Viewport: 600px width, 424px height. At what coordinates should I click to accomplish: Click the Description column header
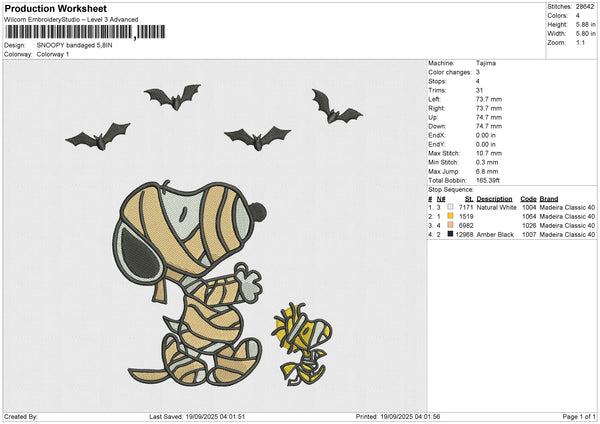tap(495, 198)
